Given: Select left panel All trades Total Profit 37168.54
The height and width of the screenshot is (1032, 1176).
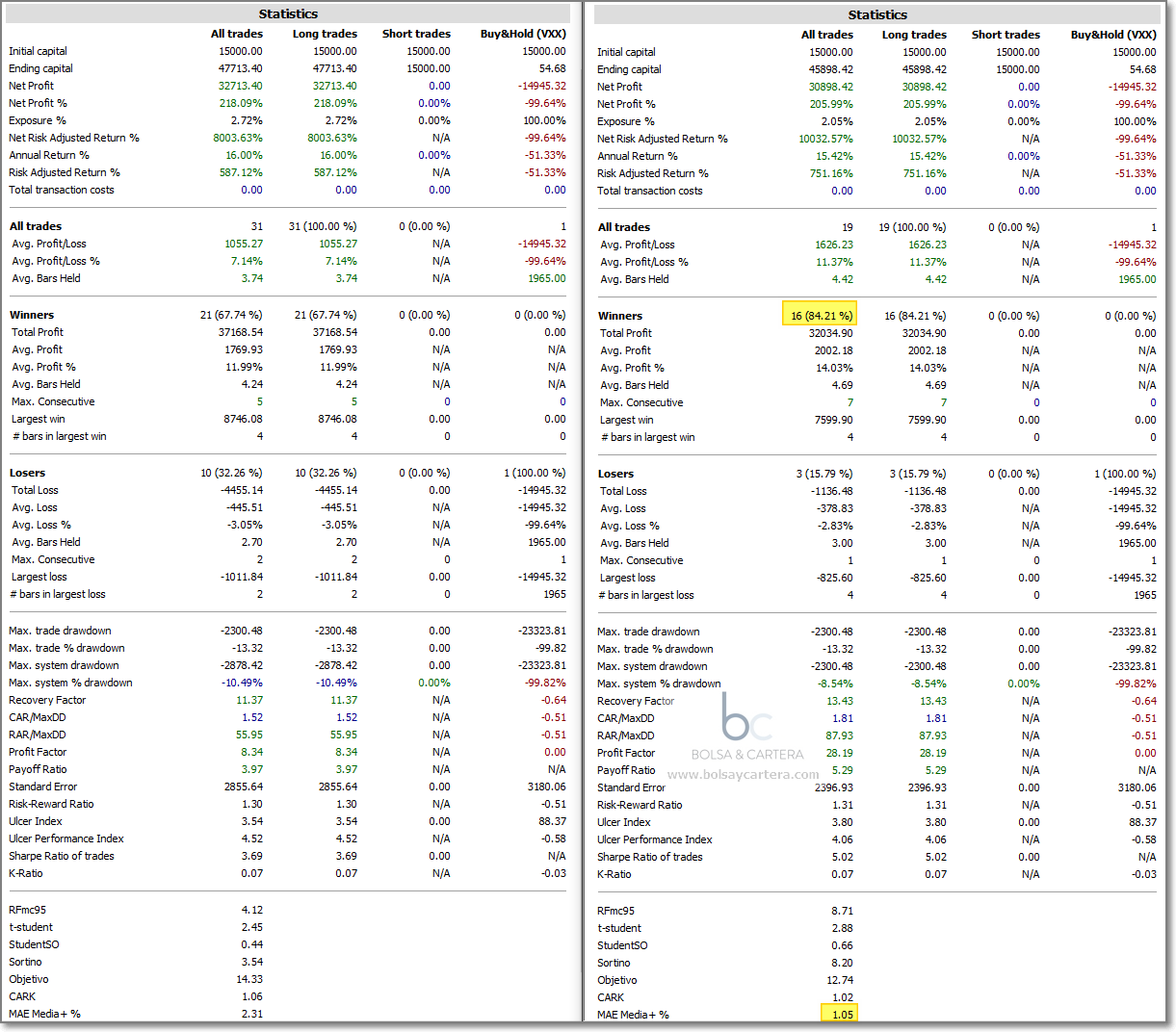Looking at the screenshot, I should [x=241, y=332].
